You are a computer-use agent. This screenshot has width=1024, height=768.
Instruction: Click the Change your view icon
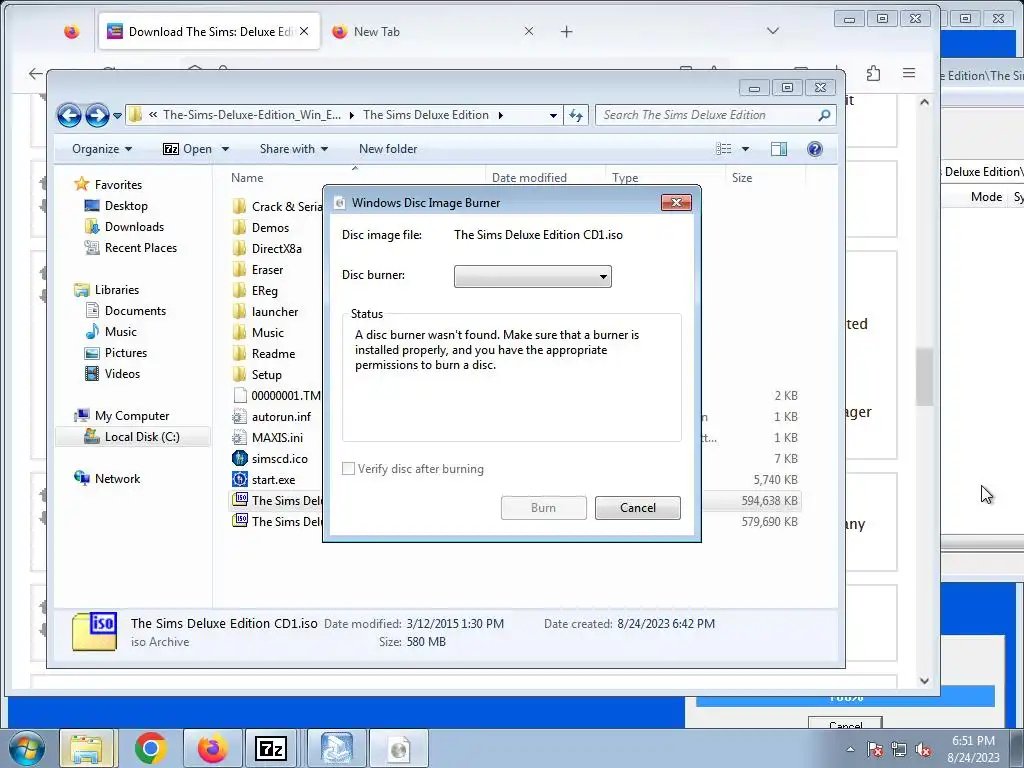724,149
